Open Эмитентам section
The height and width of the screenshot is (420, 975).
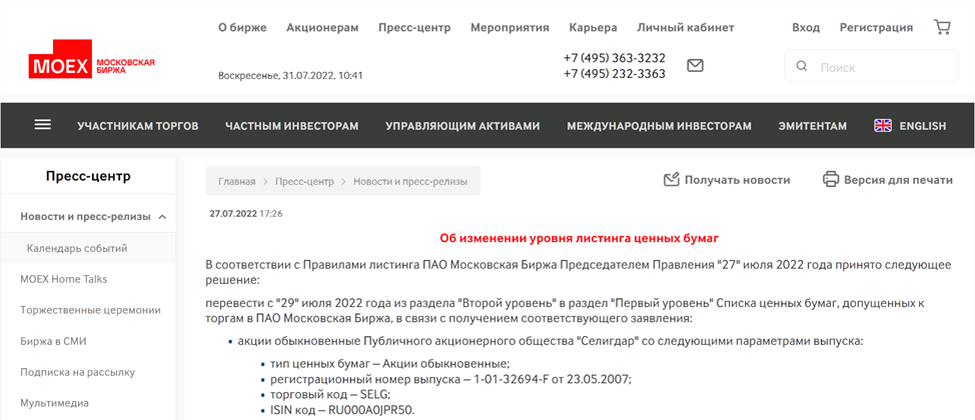point(813,126)
